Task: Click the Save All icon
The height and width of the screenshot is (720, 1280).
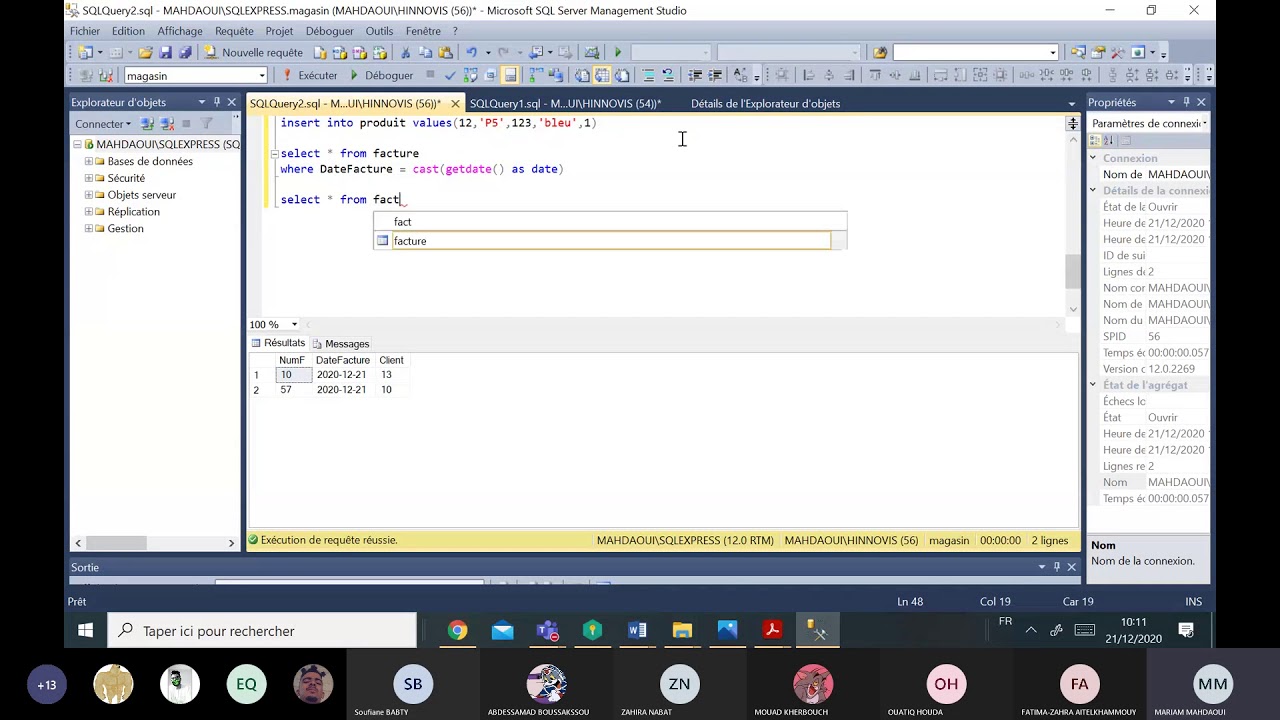Action: click(x=185, y=52)
